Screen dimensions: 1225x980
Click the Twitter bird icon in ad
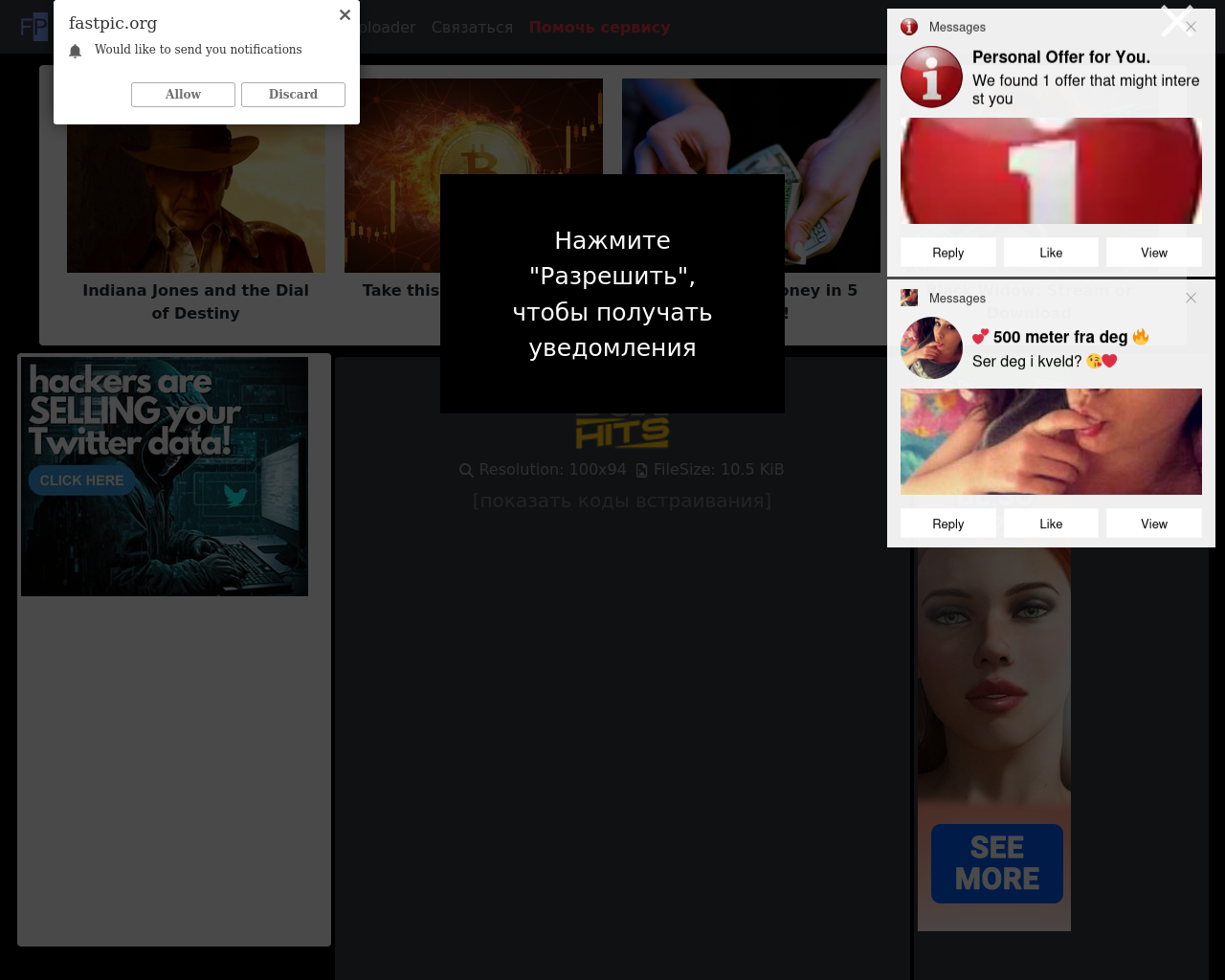coord(235,495)
